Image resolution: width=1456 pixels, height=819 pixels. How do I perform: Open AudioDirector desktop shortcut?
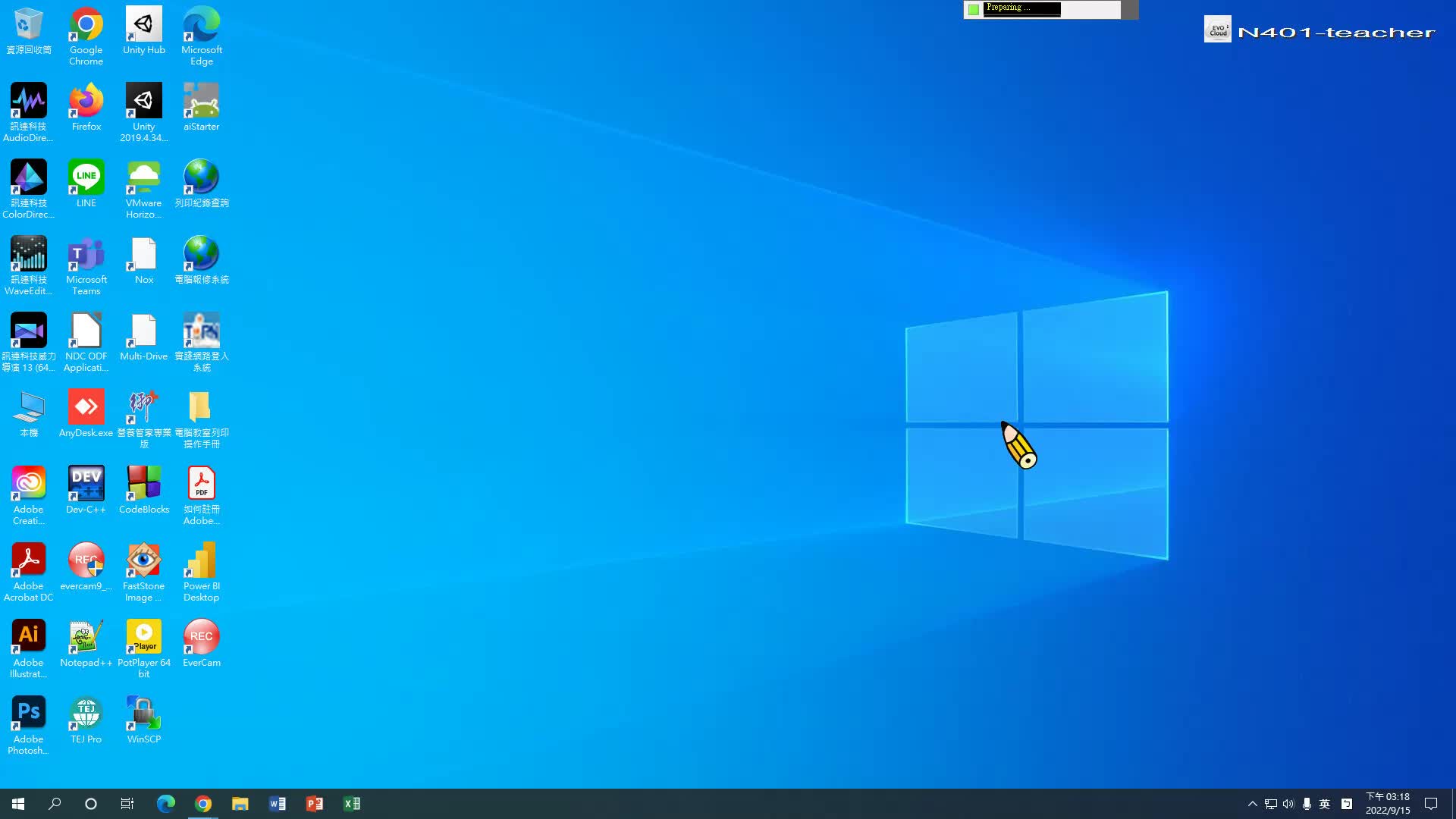point(29,112)
